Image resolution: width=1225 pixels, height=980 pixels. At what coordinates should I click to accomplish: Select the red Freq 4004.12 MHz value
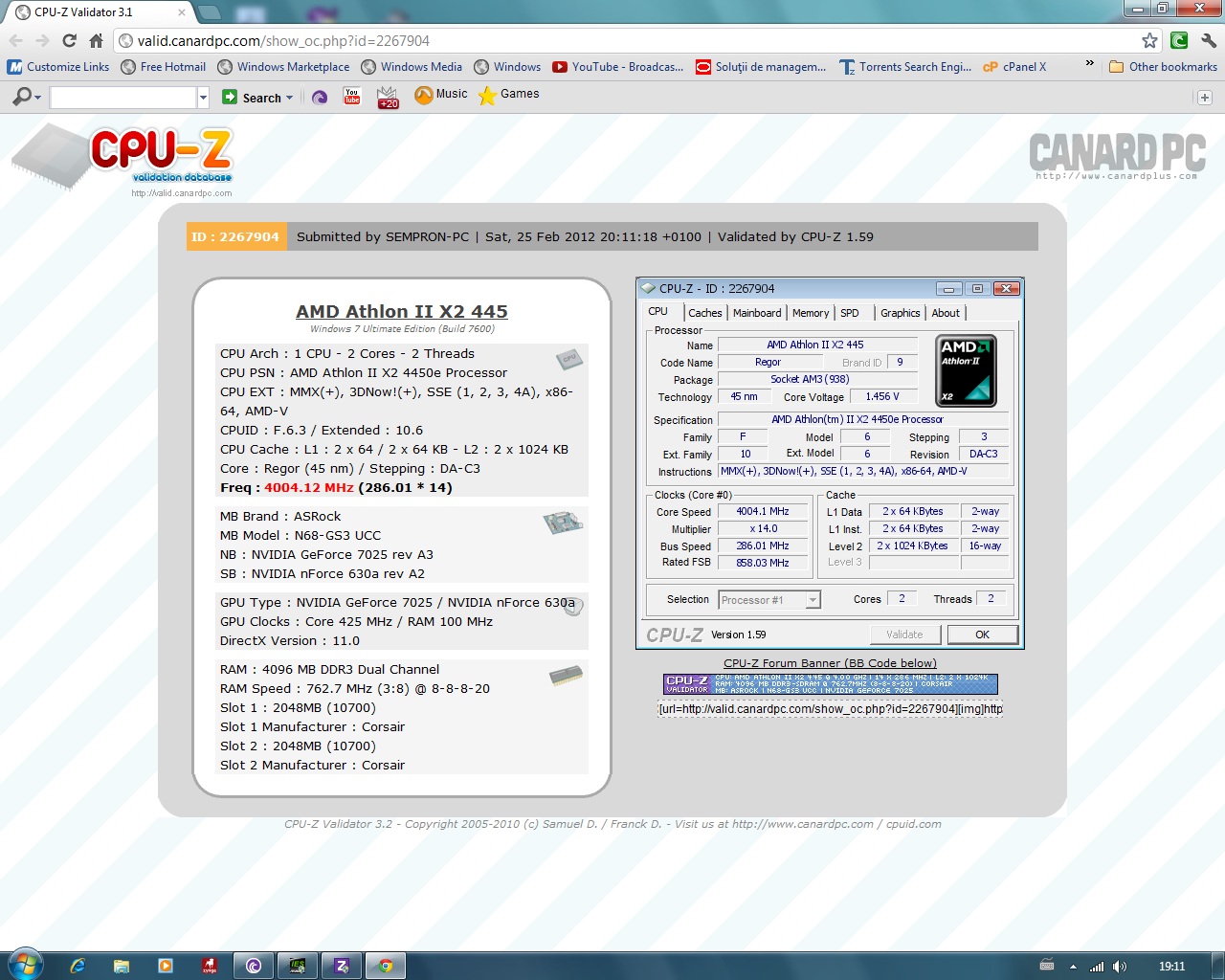pos(309,487)
